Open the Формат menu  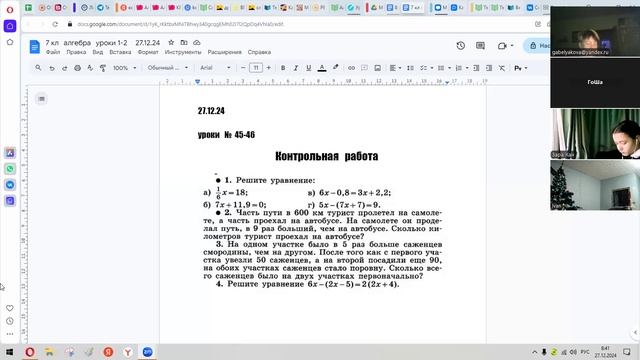tap(148, 52)
